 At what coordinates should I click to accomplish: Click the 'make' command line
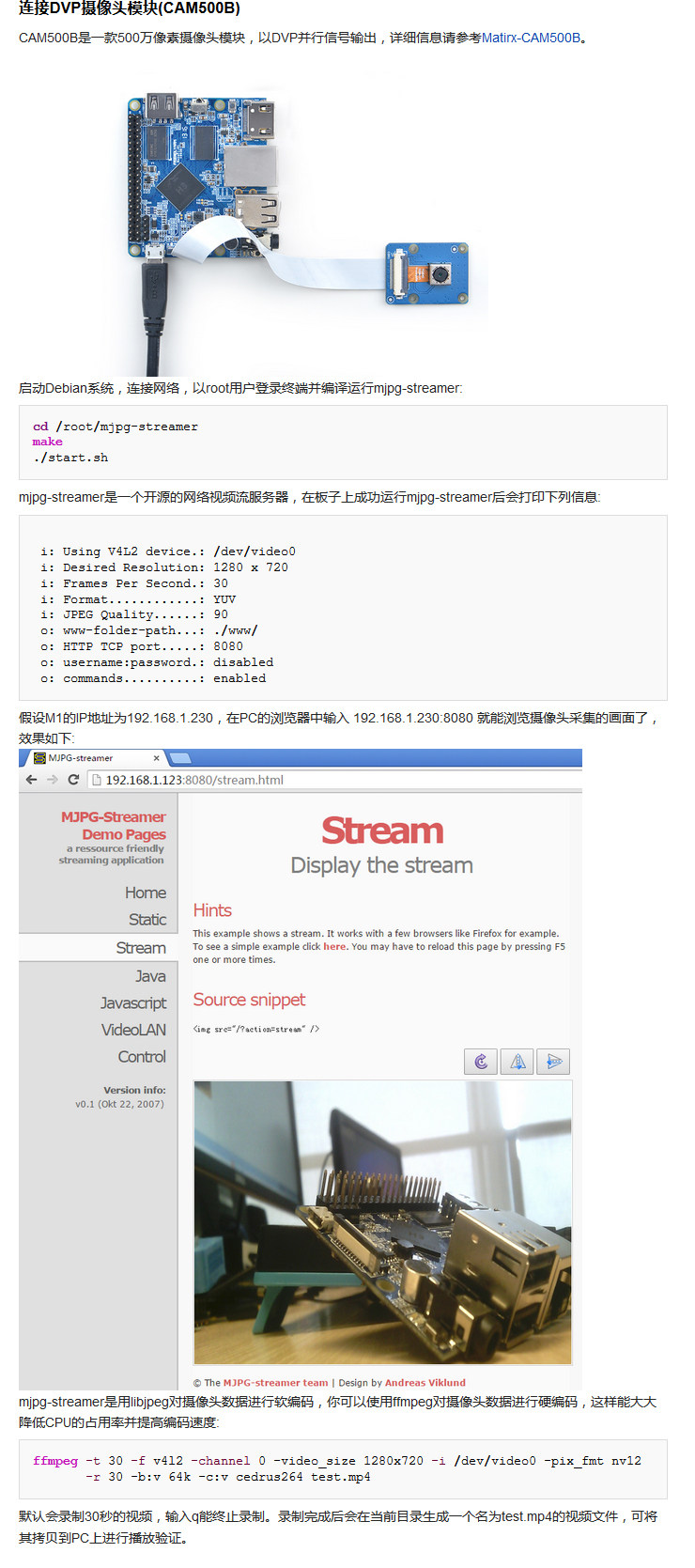(48, 442)
